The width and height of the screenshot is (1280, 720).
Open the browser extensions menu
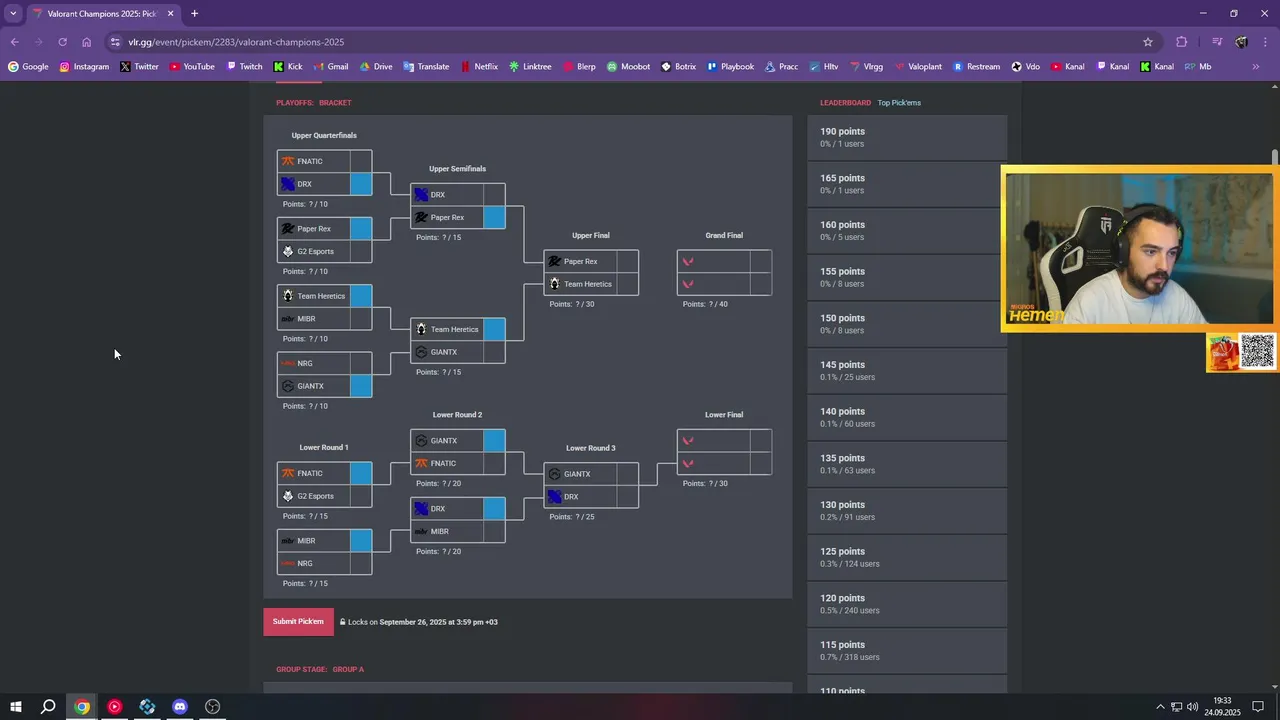pyautogui.click(x=1182, y=42)
